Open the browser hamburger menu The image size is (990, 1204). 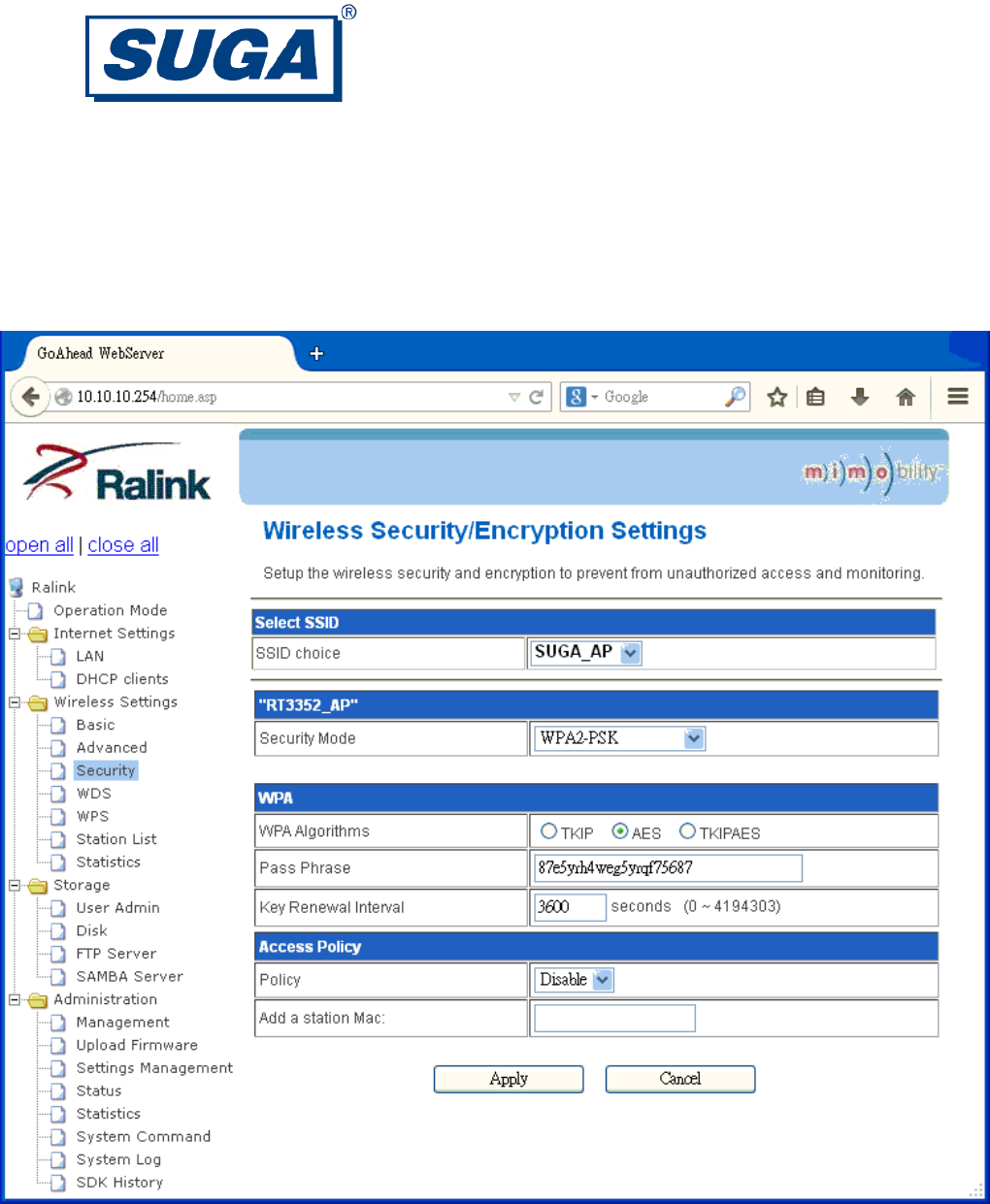pyautogui.click(x=958, y=397)
